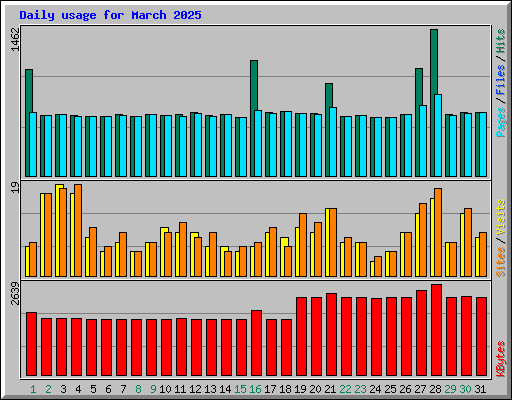The width and height of the screenshot is (512, 400).
Task: Click day 6 label on x-axis
Action: (108, 389)
